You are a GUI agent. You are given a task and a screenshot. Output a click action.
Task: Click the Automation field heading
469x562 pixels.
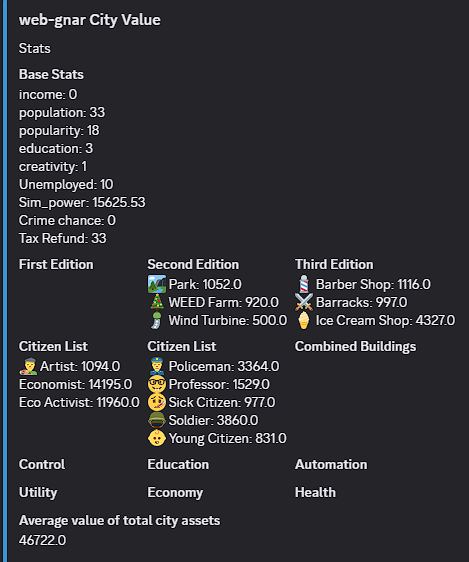coord(331,465)
